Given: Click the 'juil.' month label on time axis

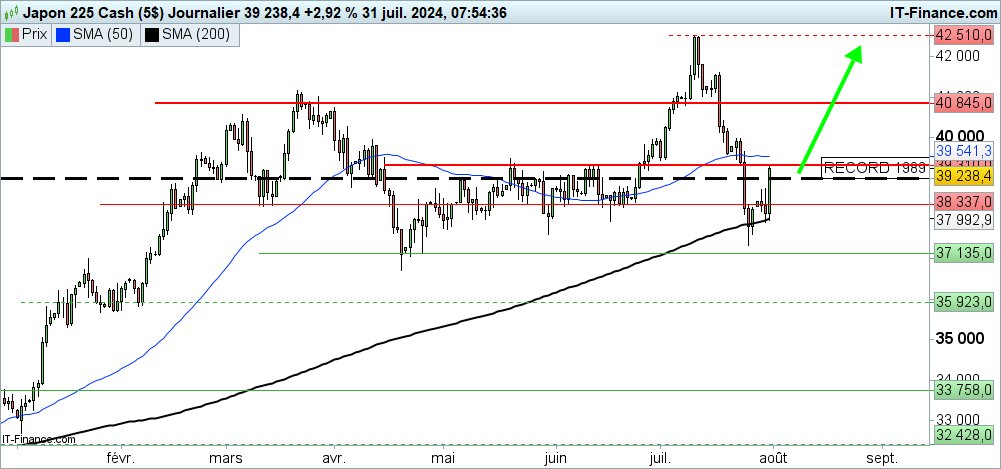Looking at the screenshot, I should coord(660,457).
